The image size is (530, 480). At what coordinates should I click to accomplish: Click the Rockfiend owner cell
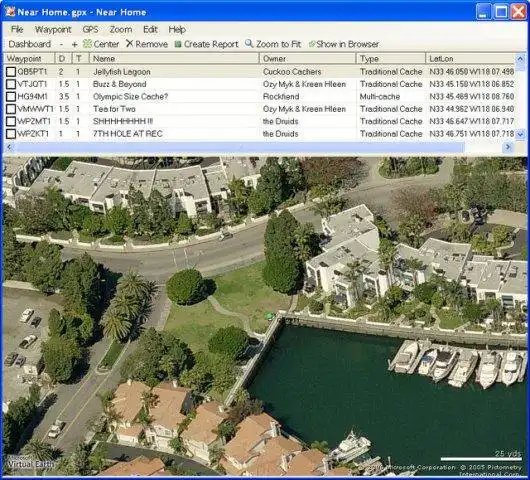point(281,96)
